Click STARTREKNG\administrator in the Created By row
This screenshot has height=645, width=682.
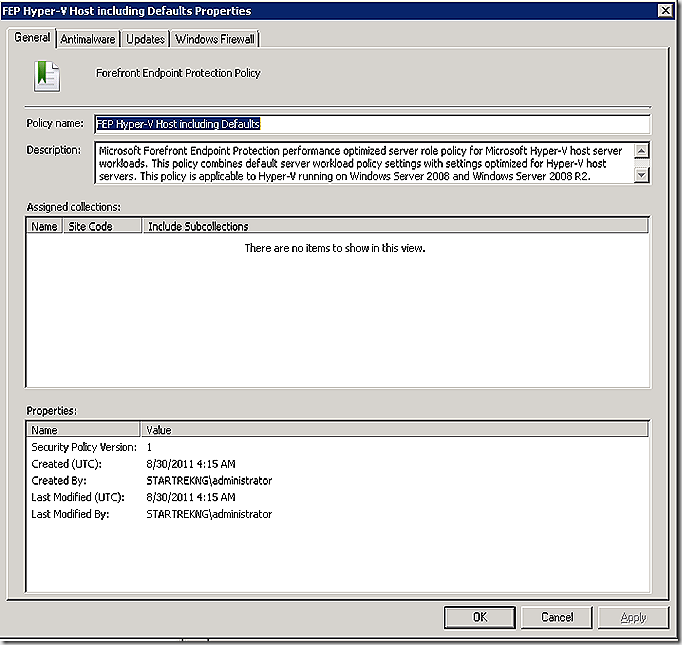[x=209, y=481]
